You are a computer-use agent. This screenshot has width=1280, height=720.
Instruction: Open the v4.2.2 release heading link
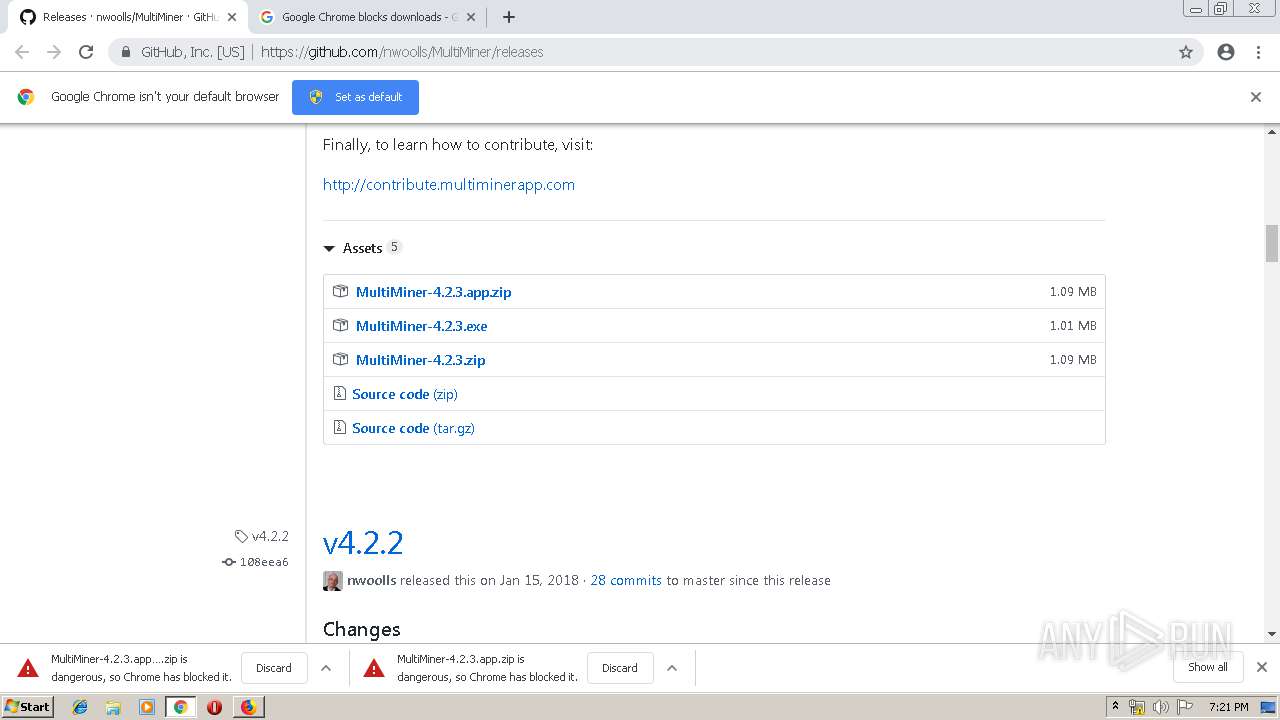coord(363,542)
